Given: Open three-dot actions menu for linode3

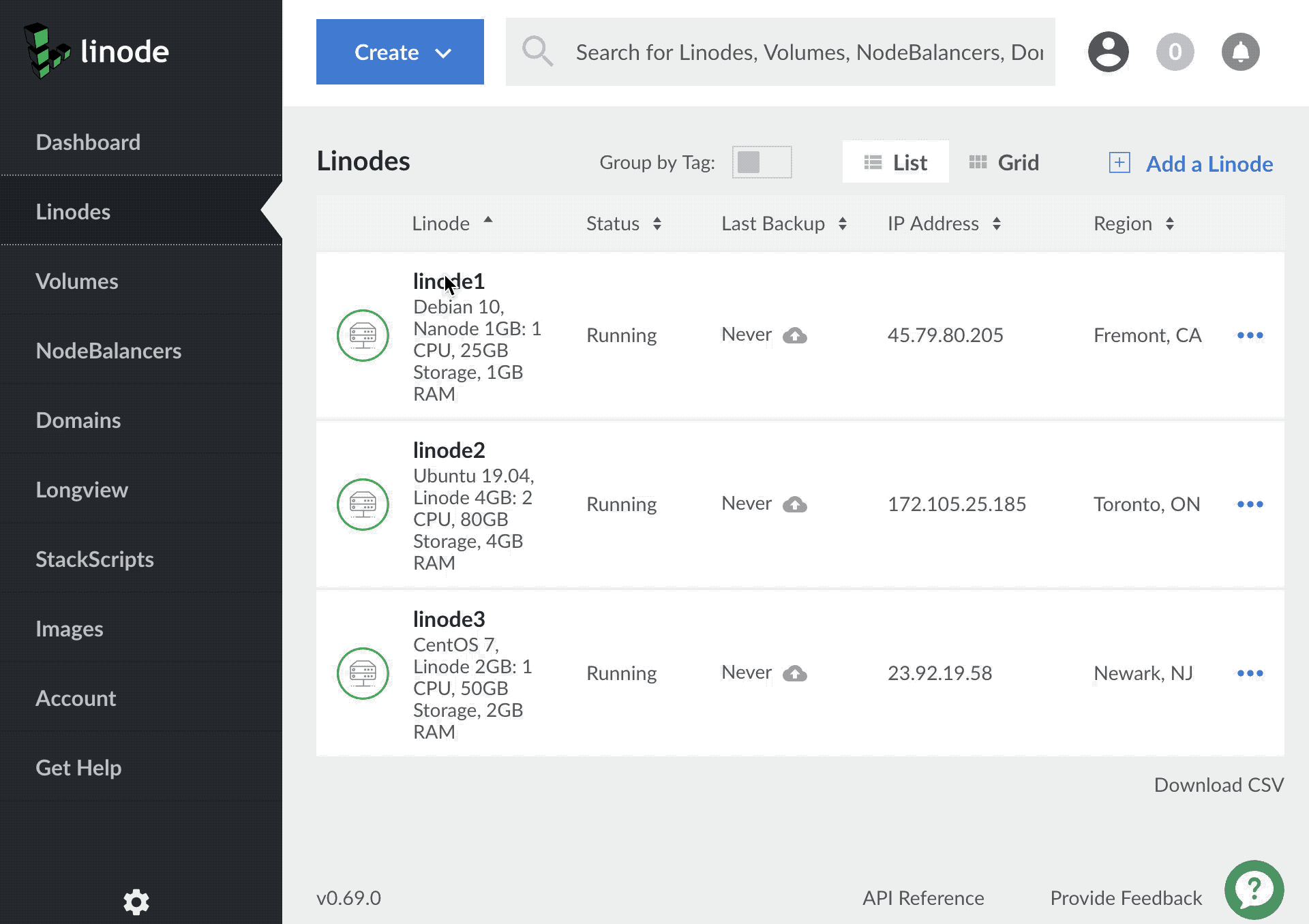Looking at the screenshot, I should 1250,673.
